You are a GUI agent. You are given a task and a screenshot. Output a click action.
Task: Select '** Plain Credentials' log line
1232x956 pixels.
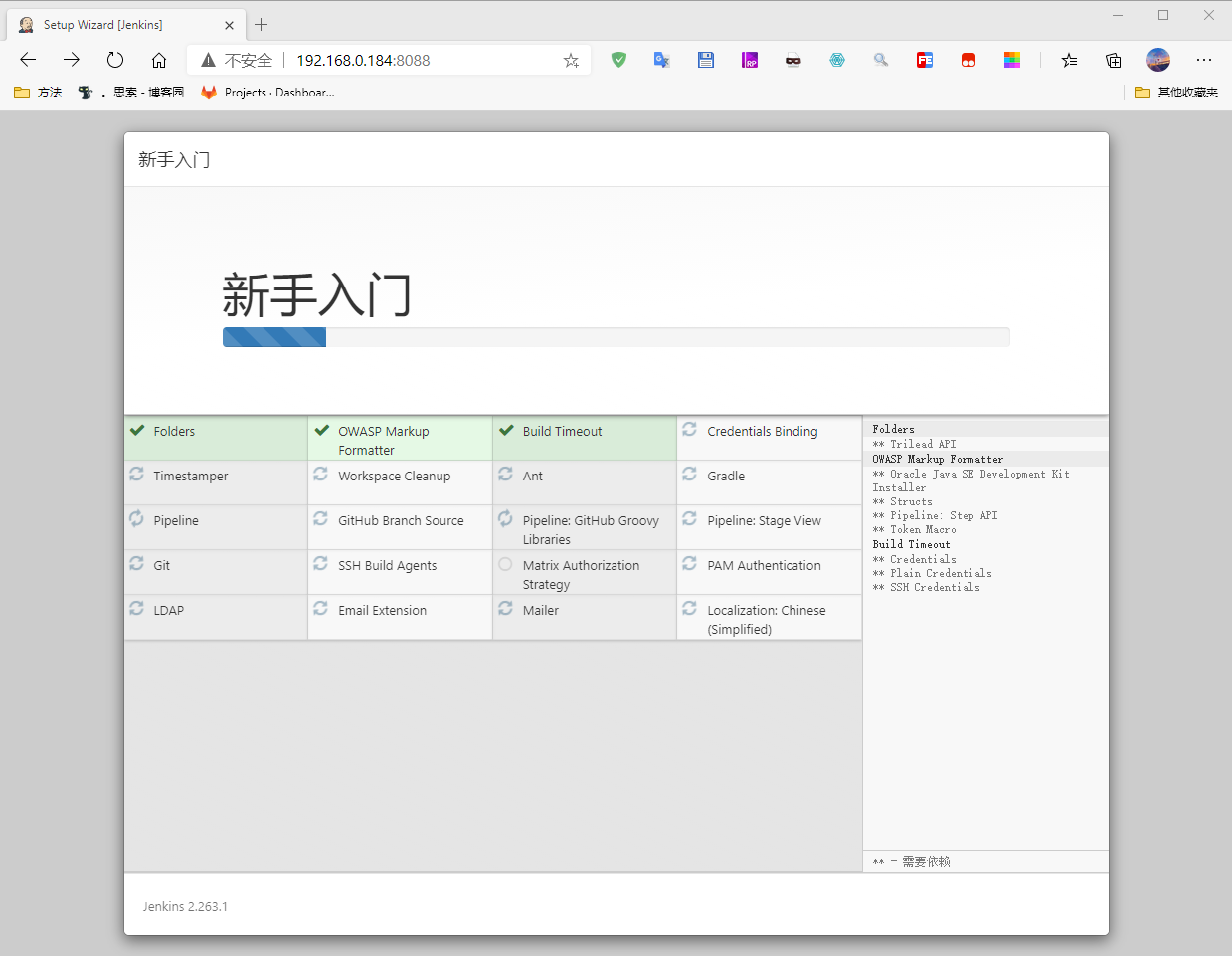click(x=932, y=573)
